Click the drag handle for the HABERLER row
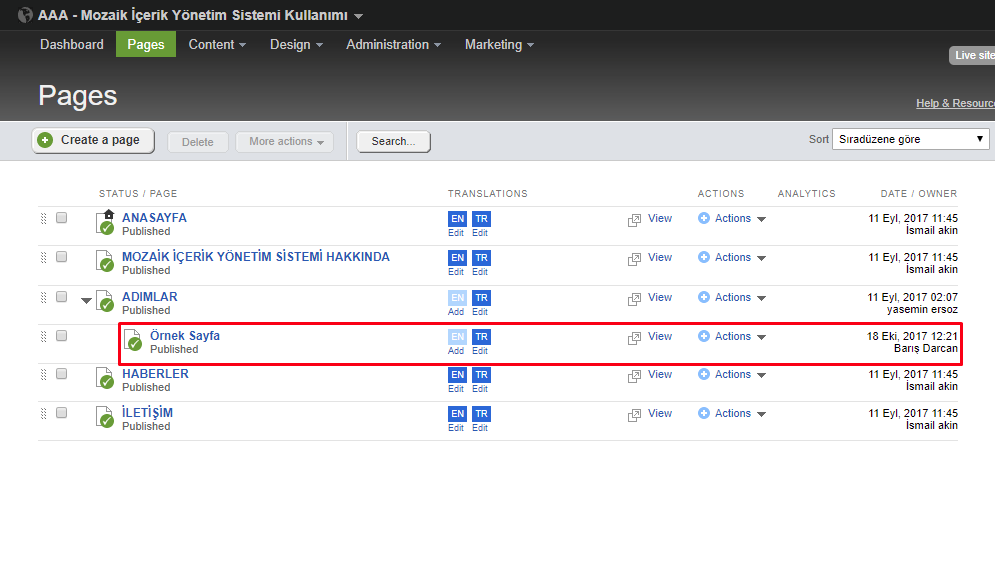Viewport: 995px width, 573px height. click(x=43, y=375)
